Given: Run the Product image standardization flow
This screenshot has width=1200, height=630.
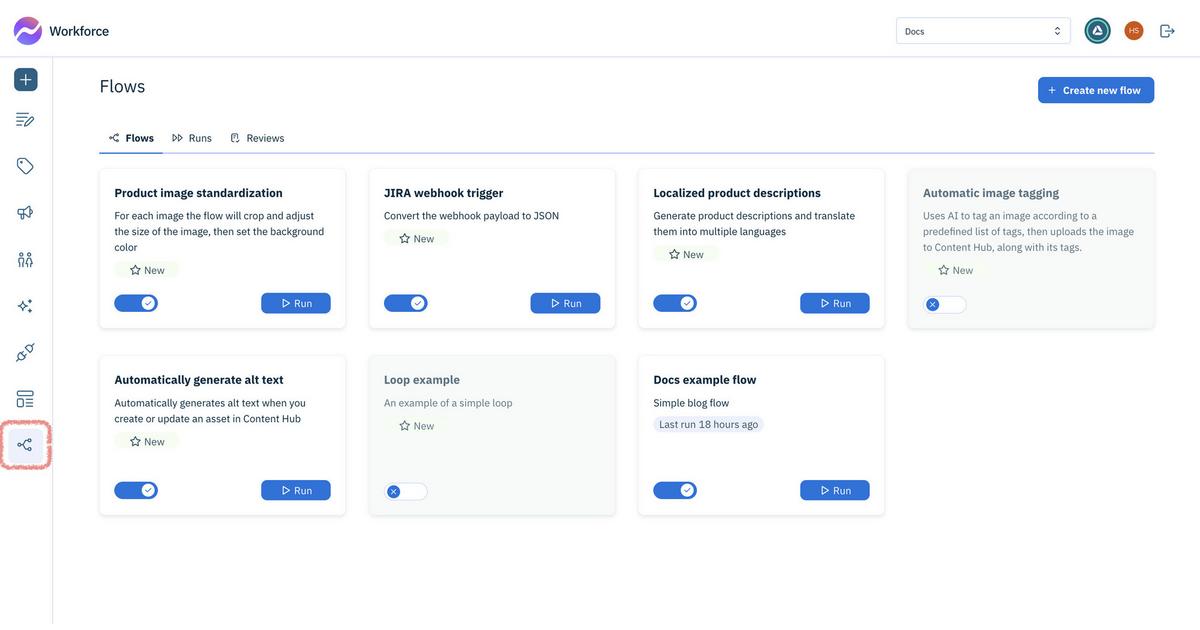Looking at the screenshot, I should (x=296, y=303).
